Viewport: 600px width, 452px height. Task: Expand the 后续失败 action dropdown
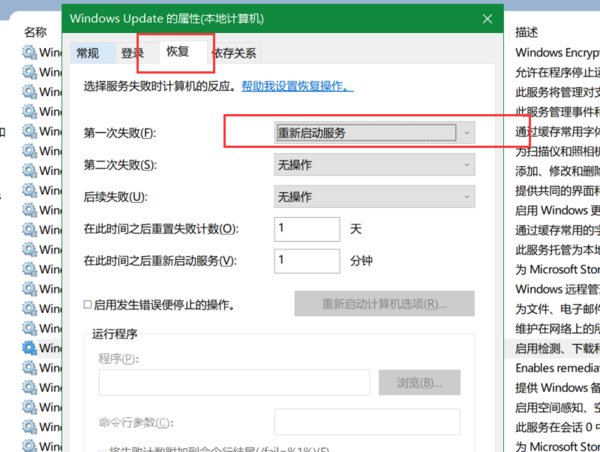pos(375,196)
